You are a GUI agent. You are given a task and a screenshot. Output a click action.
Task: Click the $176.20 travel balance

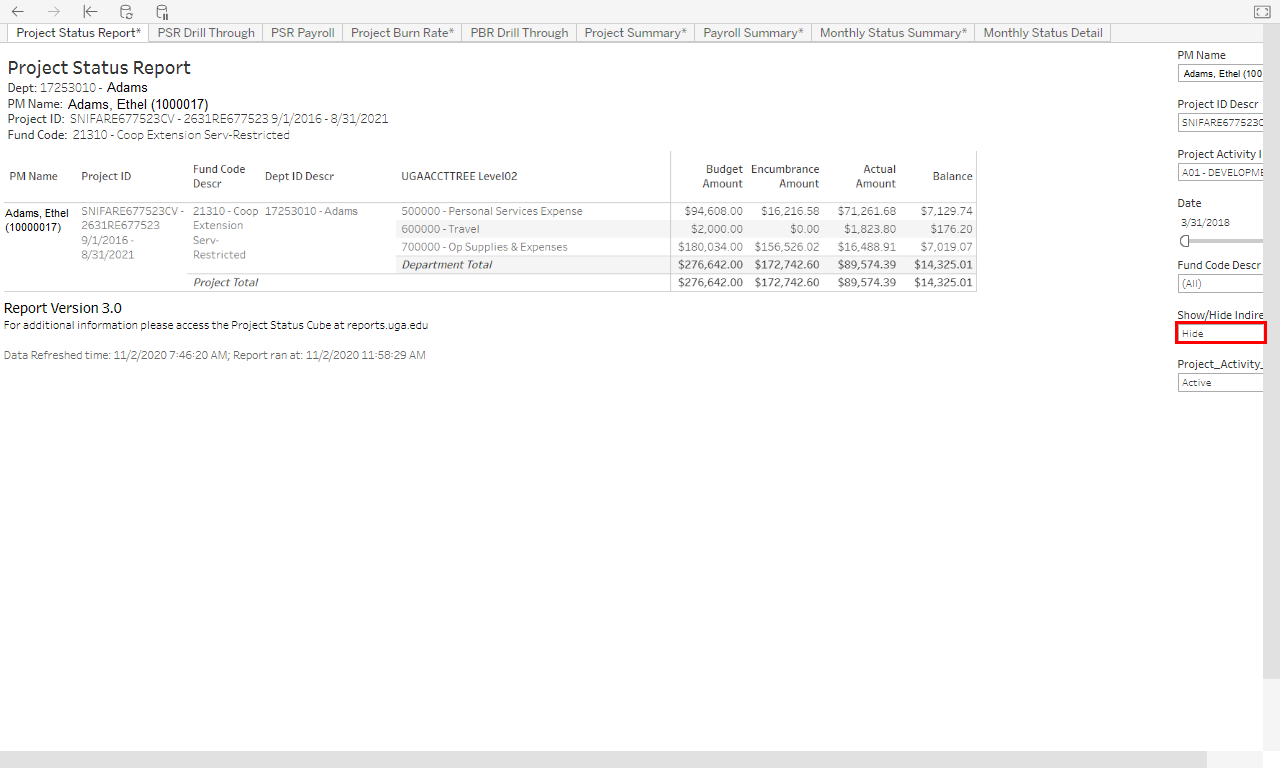[x=952, y=229]
